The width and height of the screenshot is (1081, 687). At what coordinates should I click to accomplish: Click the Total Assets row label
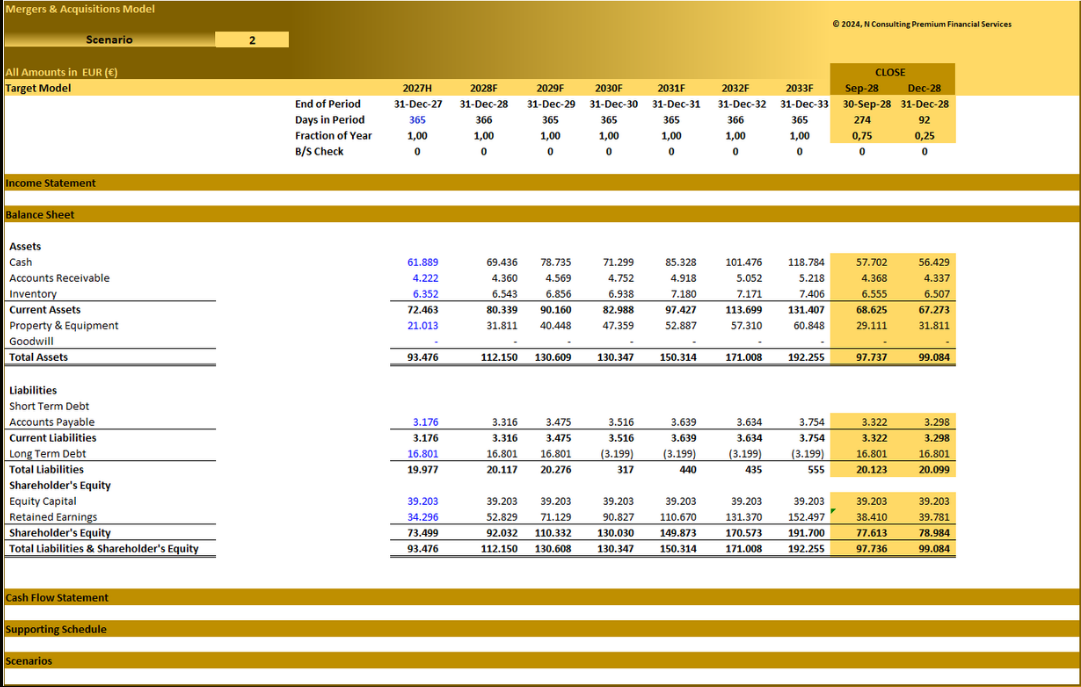[x=38, y=357]
